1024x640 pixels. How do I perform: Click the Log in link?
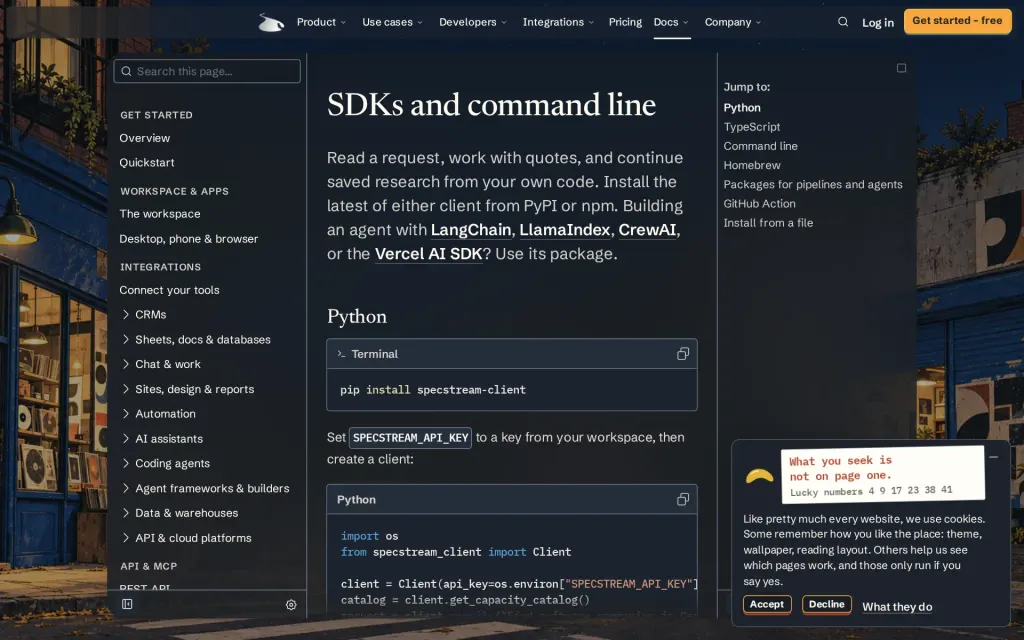coord(877,22)
